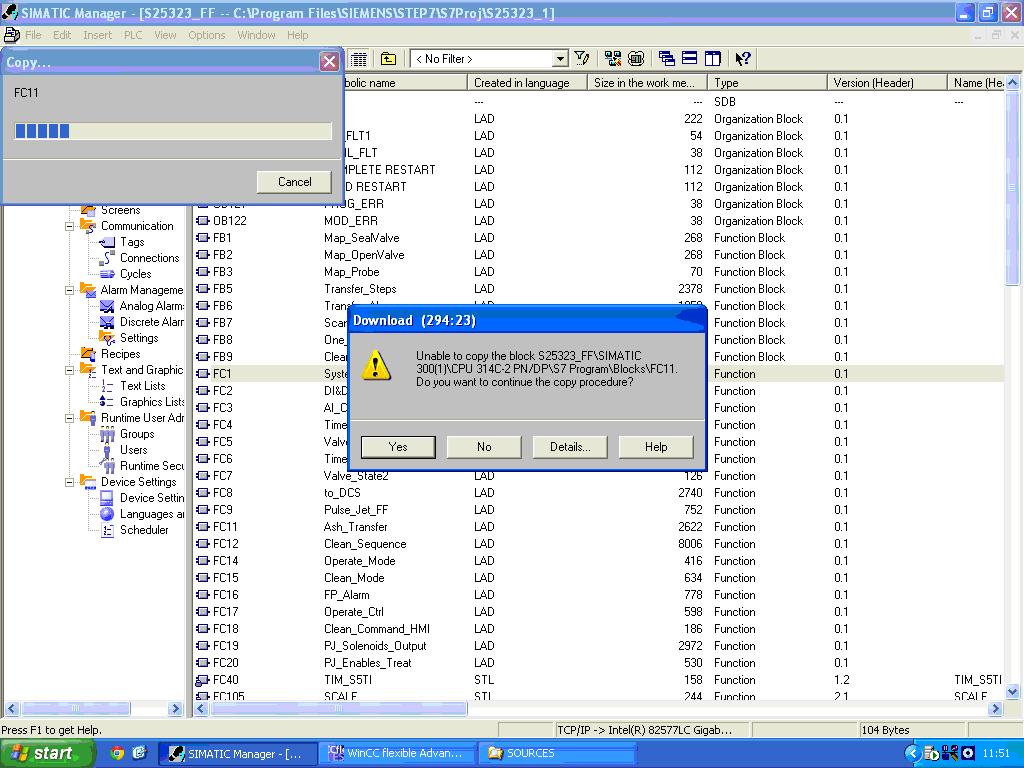Click the context Help pointer icon

click(743, 59)
